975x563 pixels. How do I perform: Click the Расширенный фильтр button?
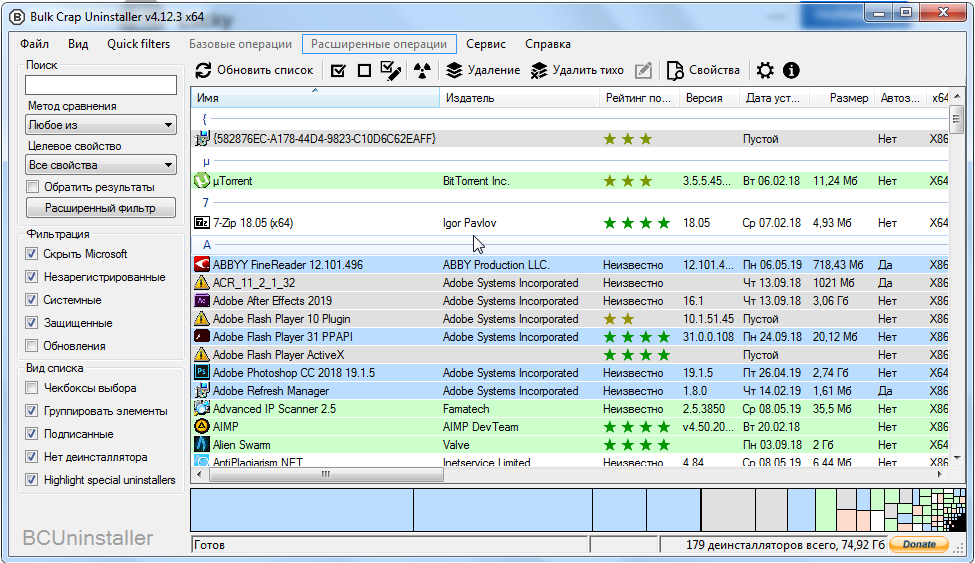tap(101, 208)
